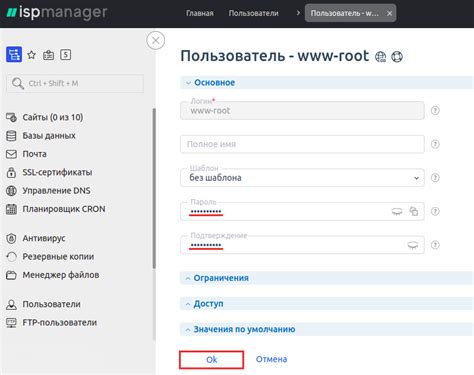
Task: Click the search magnifier icon
Action: tap(18, 83)
